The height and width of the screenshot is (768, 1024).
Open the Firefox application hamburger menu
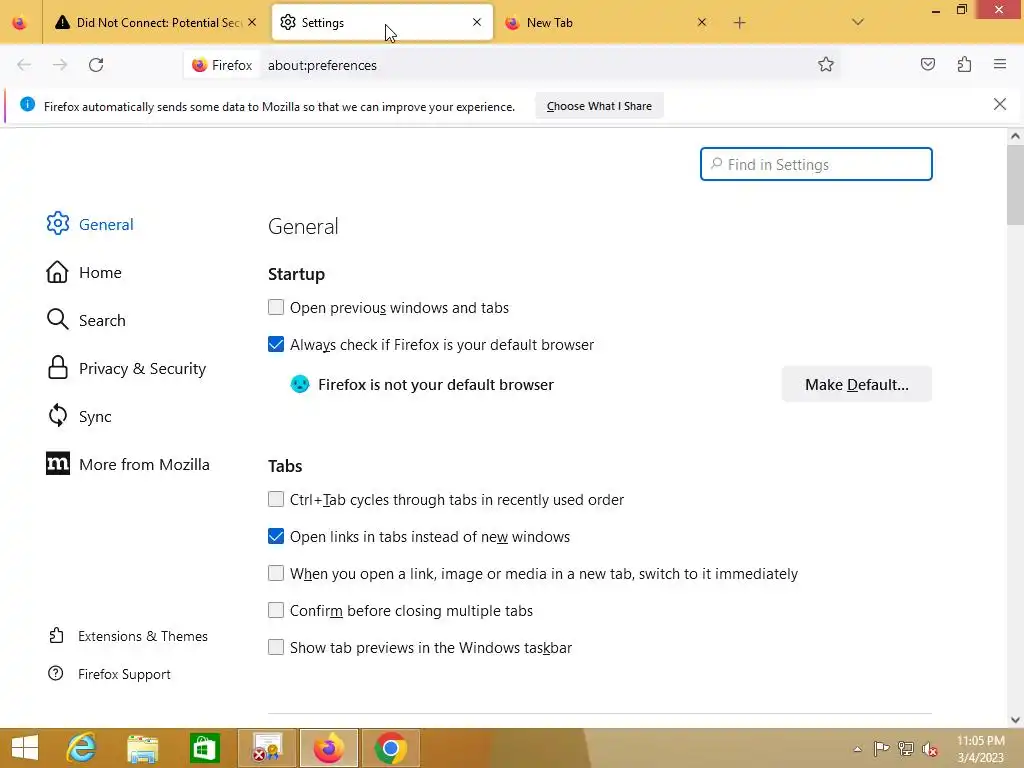(1000, 64)
